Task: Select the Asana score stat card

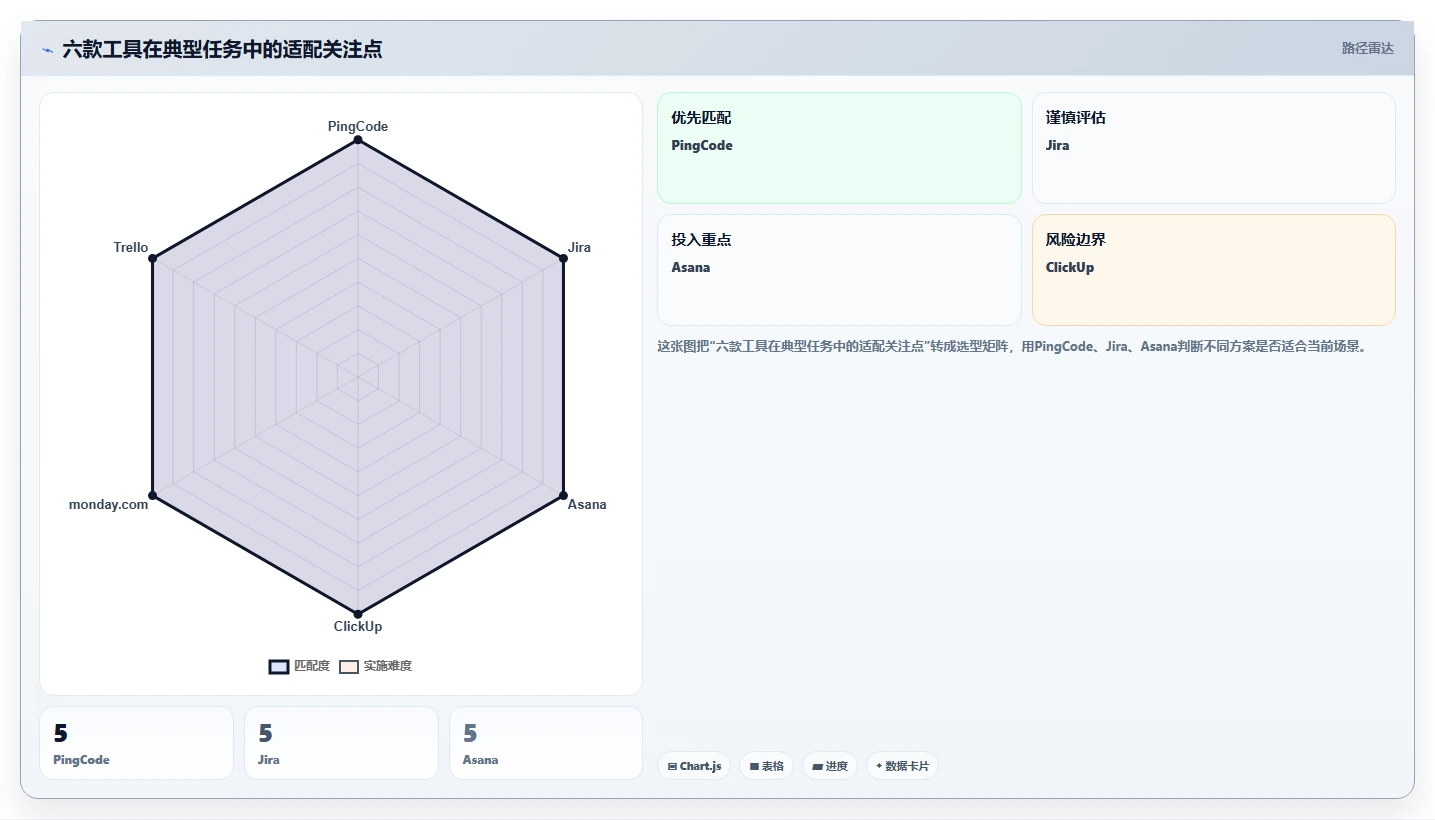Action: [x=546, y=743]
